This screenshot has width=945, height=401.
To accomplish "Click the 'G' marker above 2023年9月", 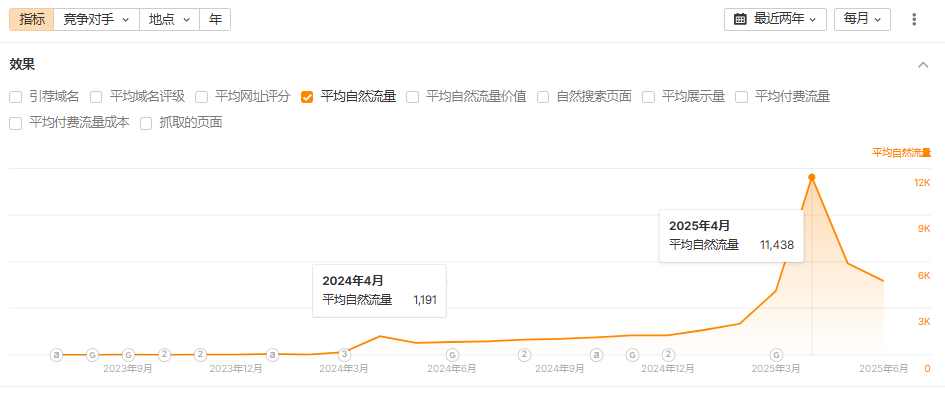I will pos(128,354).
